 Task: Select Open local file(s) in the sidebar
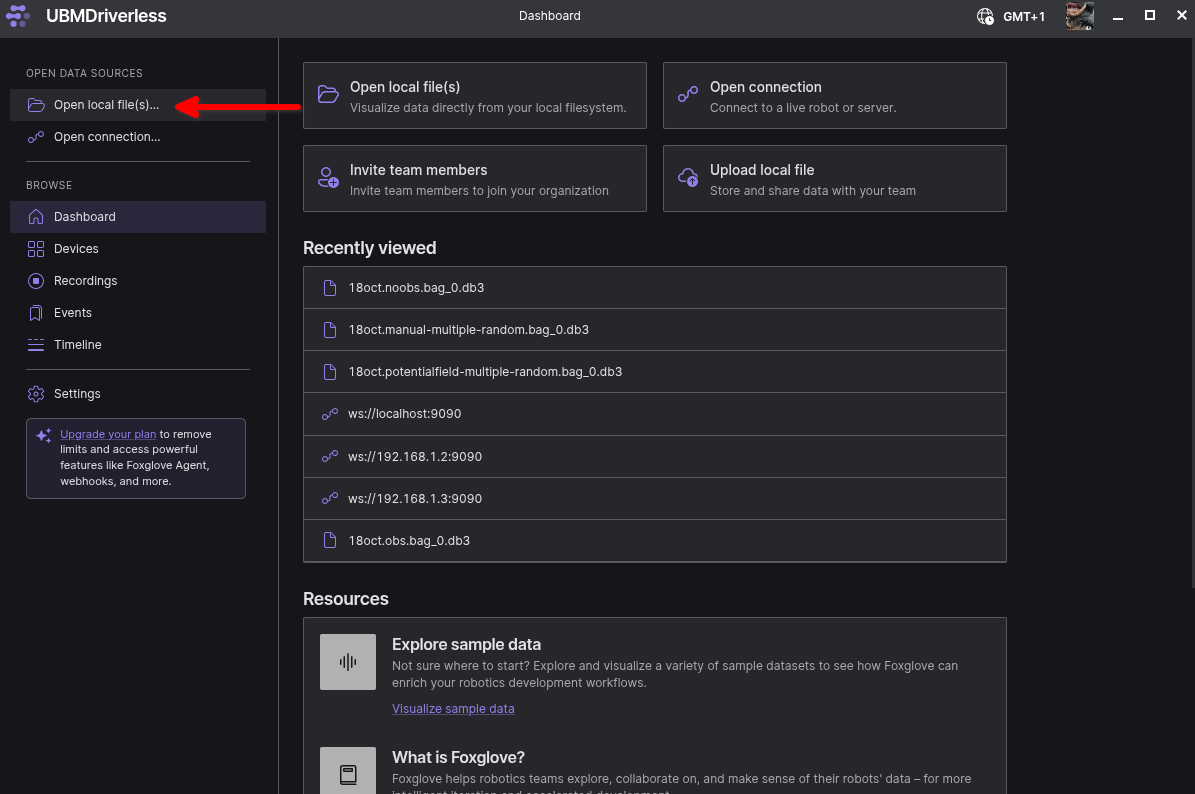pyautogui.click(x=106, y=105)
